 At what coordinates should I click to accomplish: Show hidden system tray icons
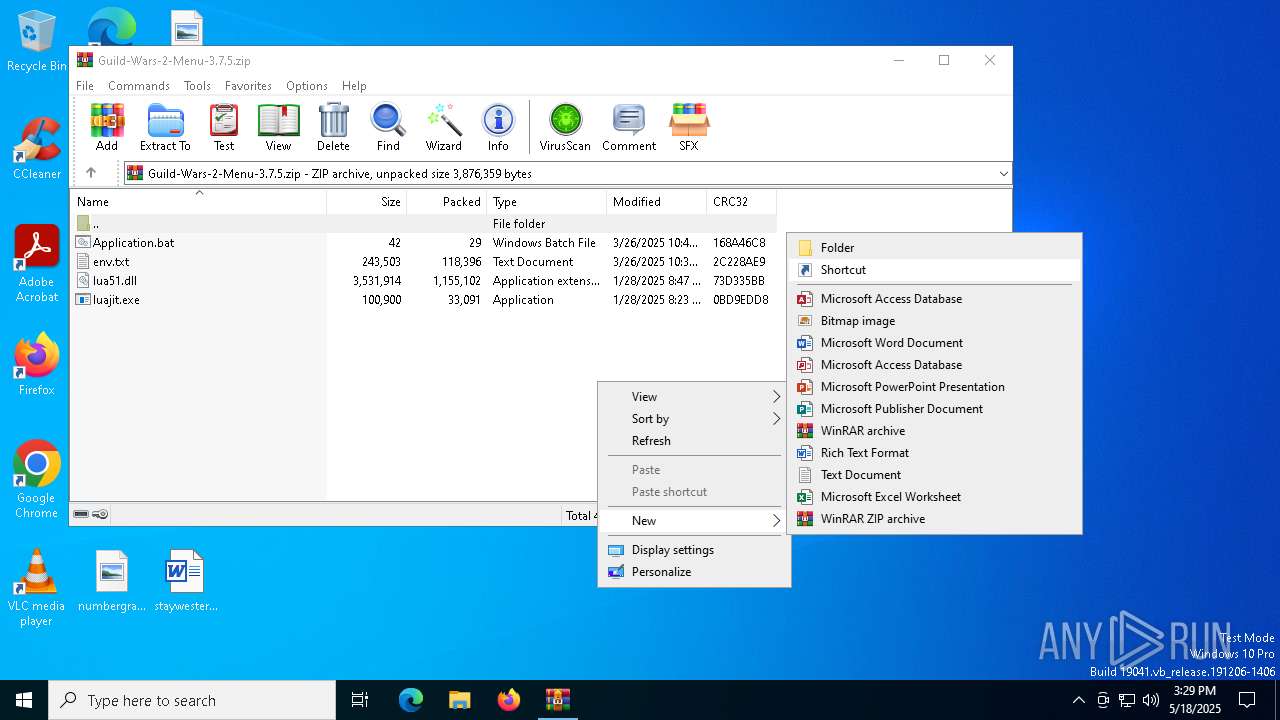pos(1078,700)
